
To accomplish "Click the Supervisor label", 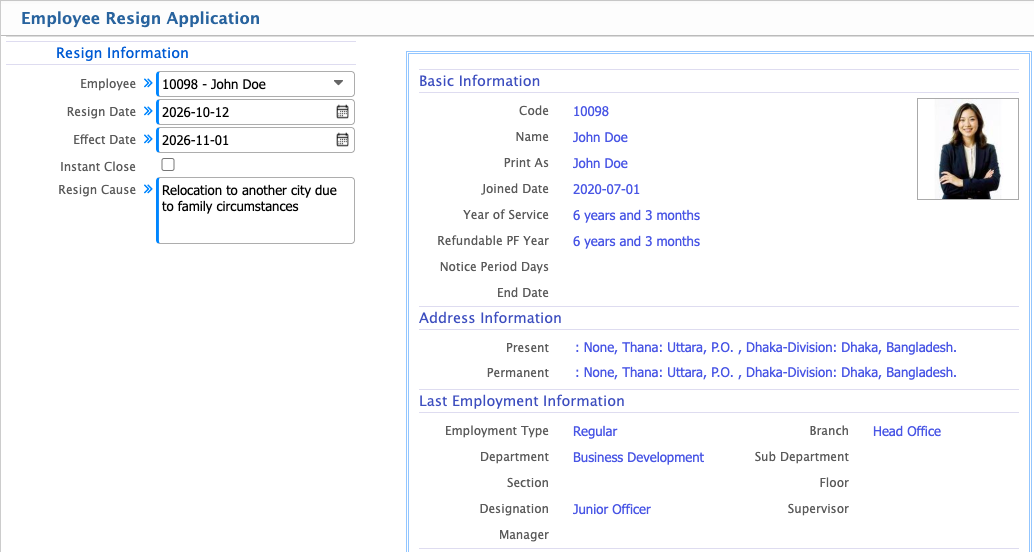I will [x=818, y=509].
